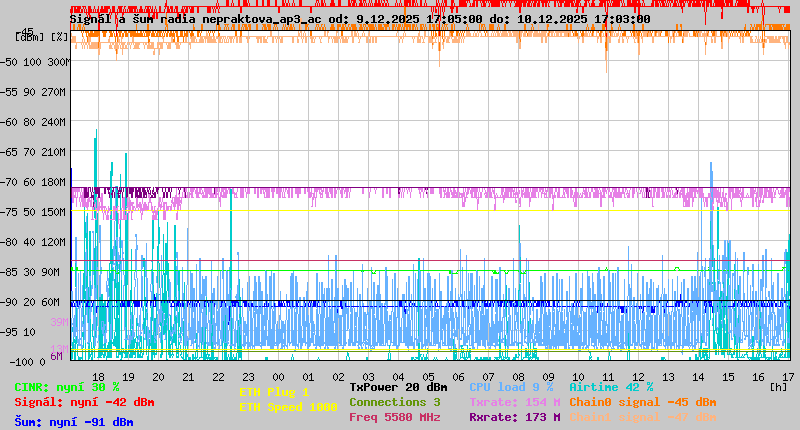Screen dimensions: 800x430
Task: Select the CPU load legend label
Action: tap(511, 387)
